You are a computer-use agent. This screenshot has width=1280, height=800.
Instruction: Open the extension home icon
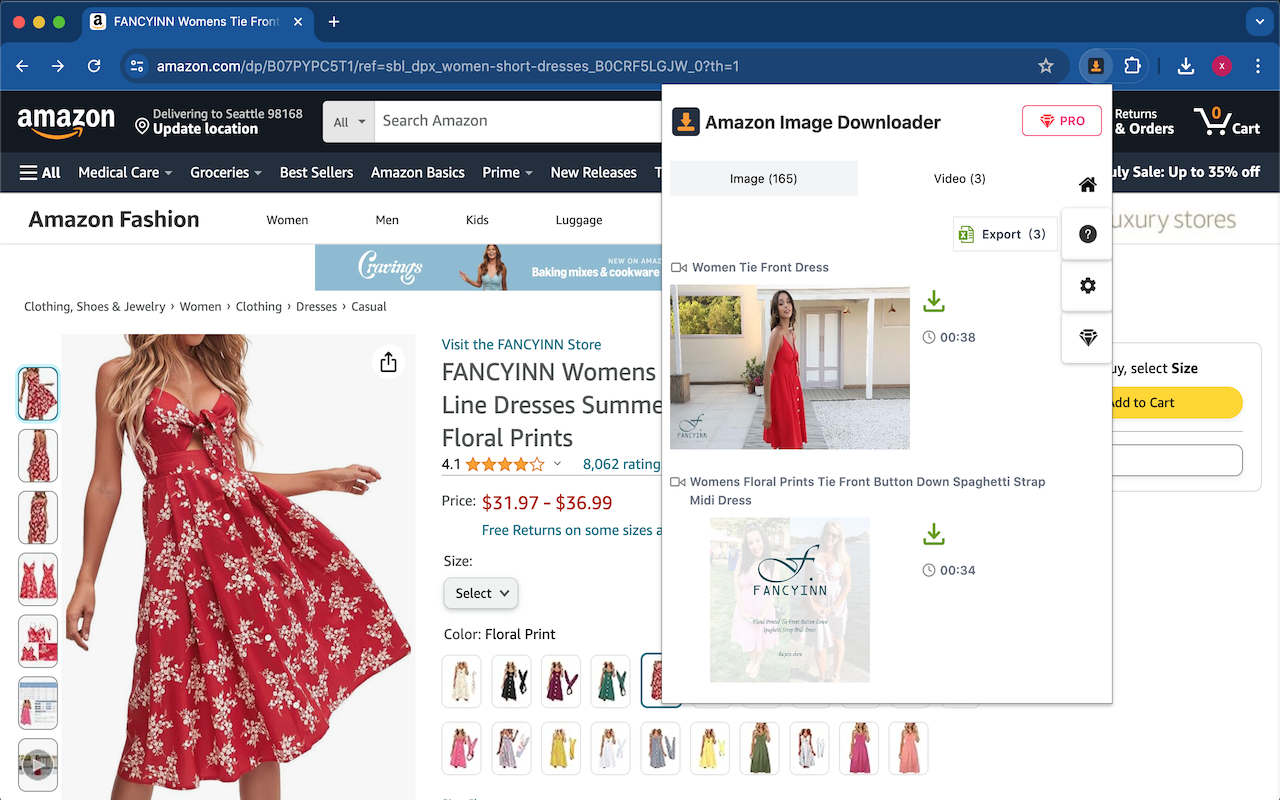[1088, 184]
